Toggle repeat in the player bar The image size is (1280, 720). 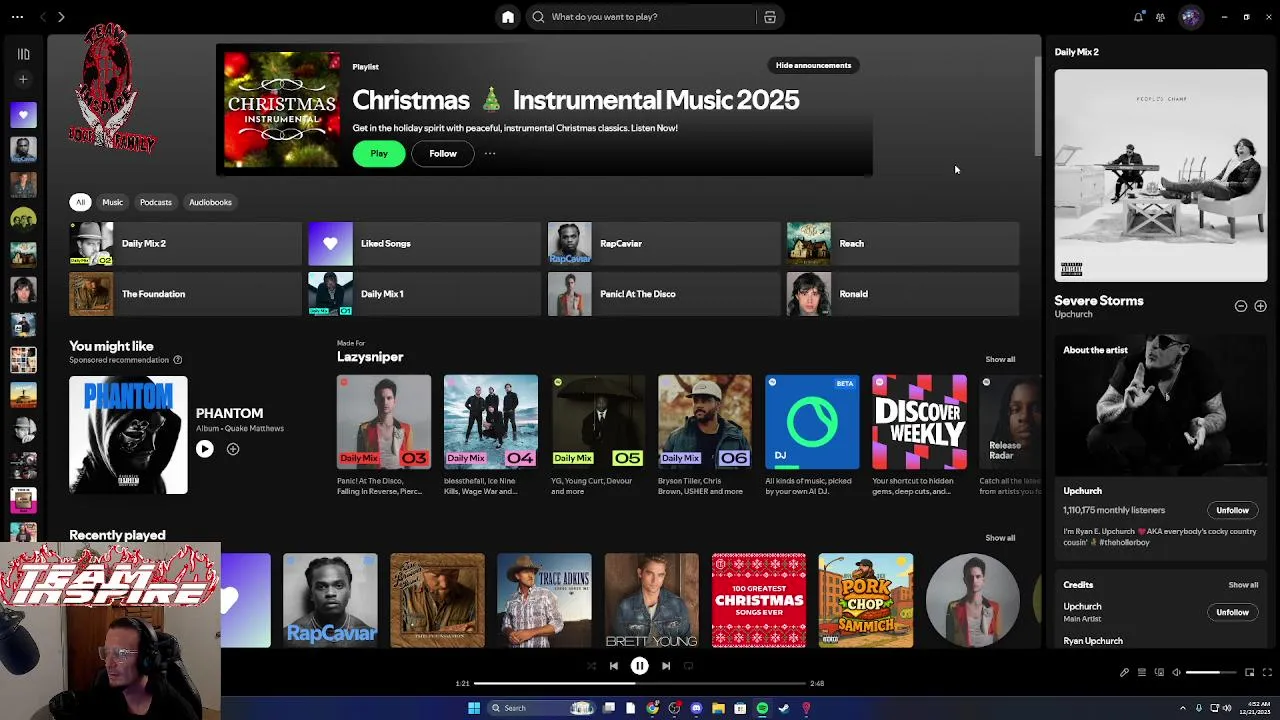pos(688,666)
